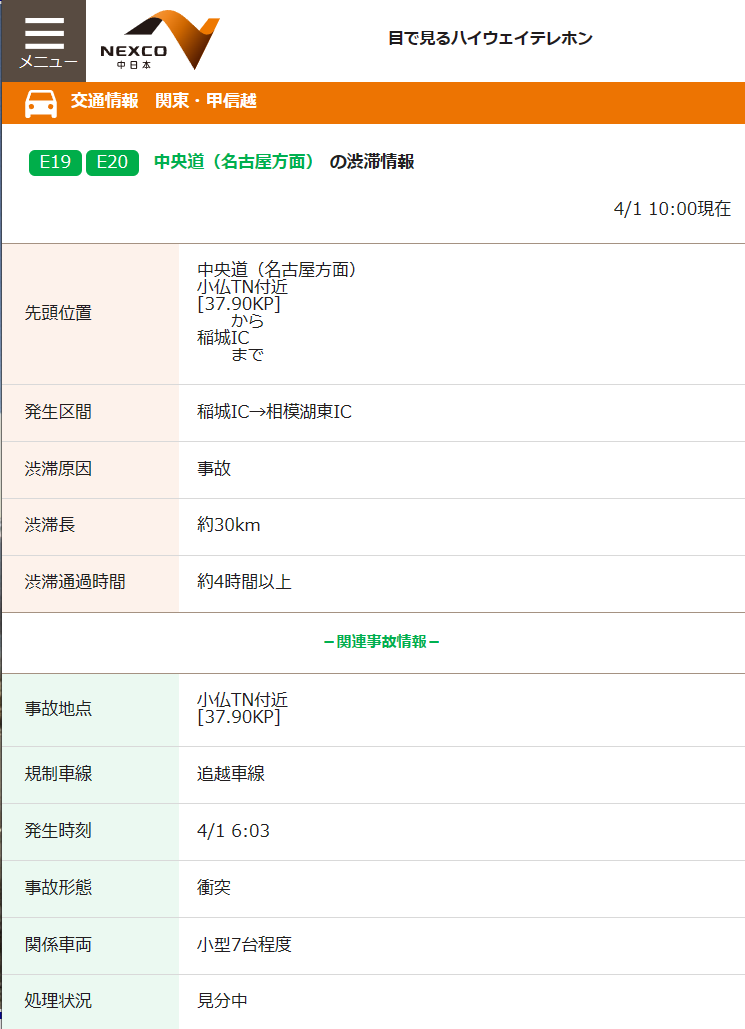Click the －関連事故情報－ section heading
The height and width of the screenshot is (1029, 745).
pyautogui.click(x=381, y=642)
